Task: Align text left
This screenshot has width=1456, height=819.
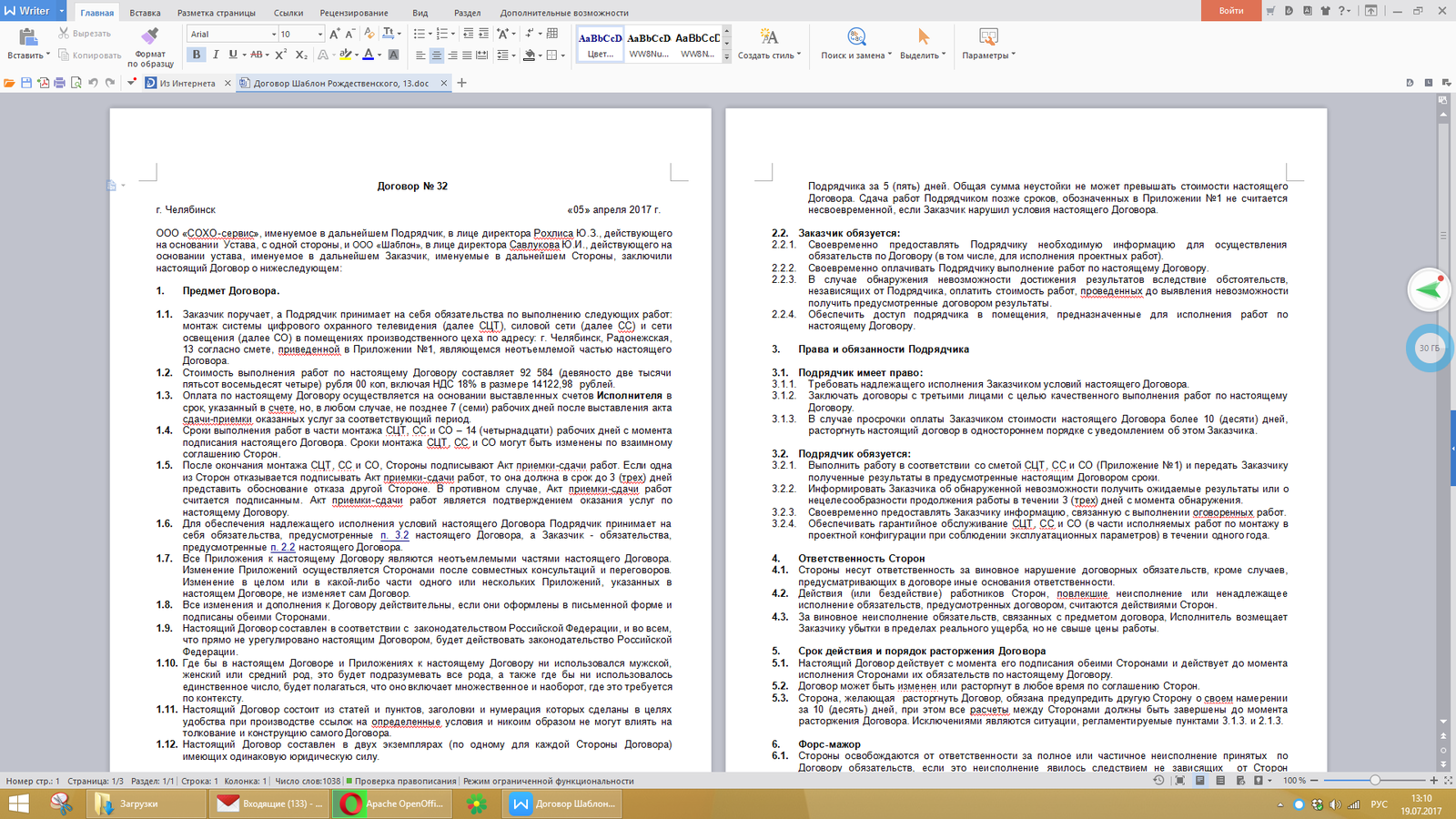Action: pos(420,56)
